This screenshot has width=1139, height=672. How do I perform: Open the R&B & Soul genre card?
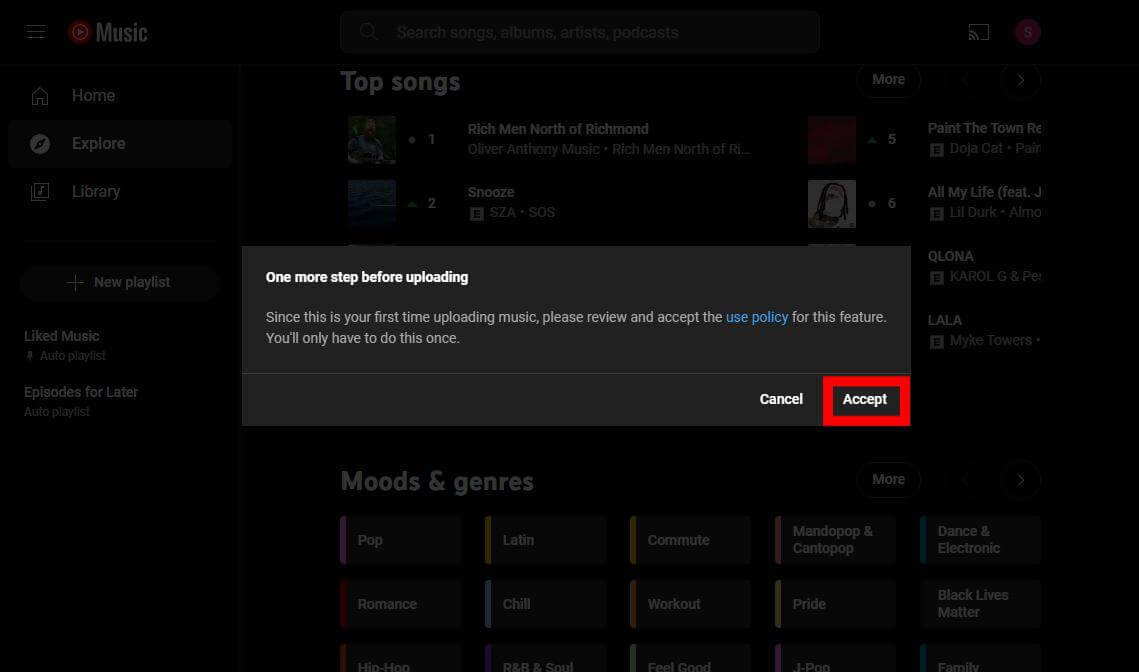(546, 660)
